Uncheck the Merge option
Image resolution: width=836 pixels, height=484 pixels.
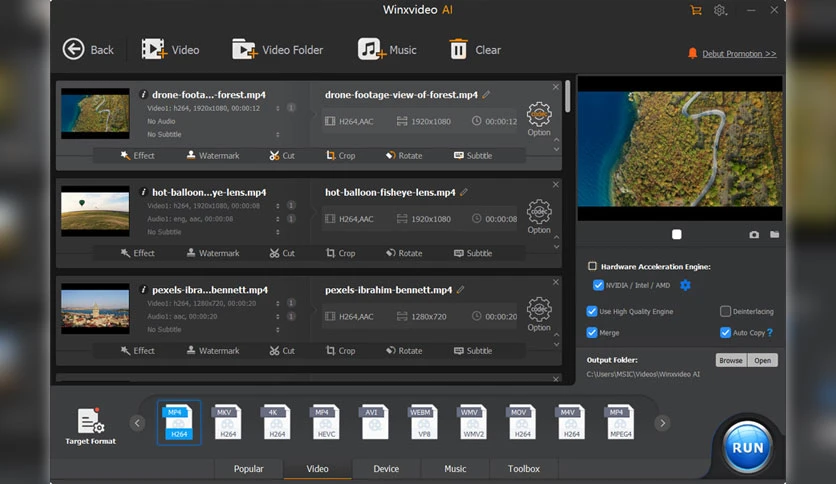click(592, 333)
